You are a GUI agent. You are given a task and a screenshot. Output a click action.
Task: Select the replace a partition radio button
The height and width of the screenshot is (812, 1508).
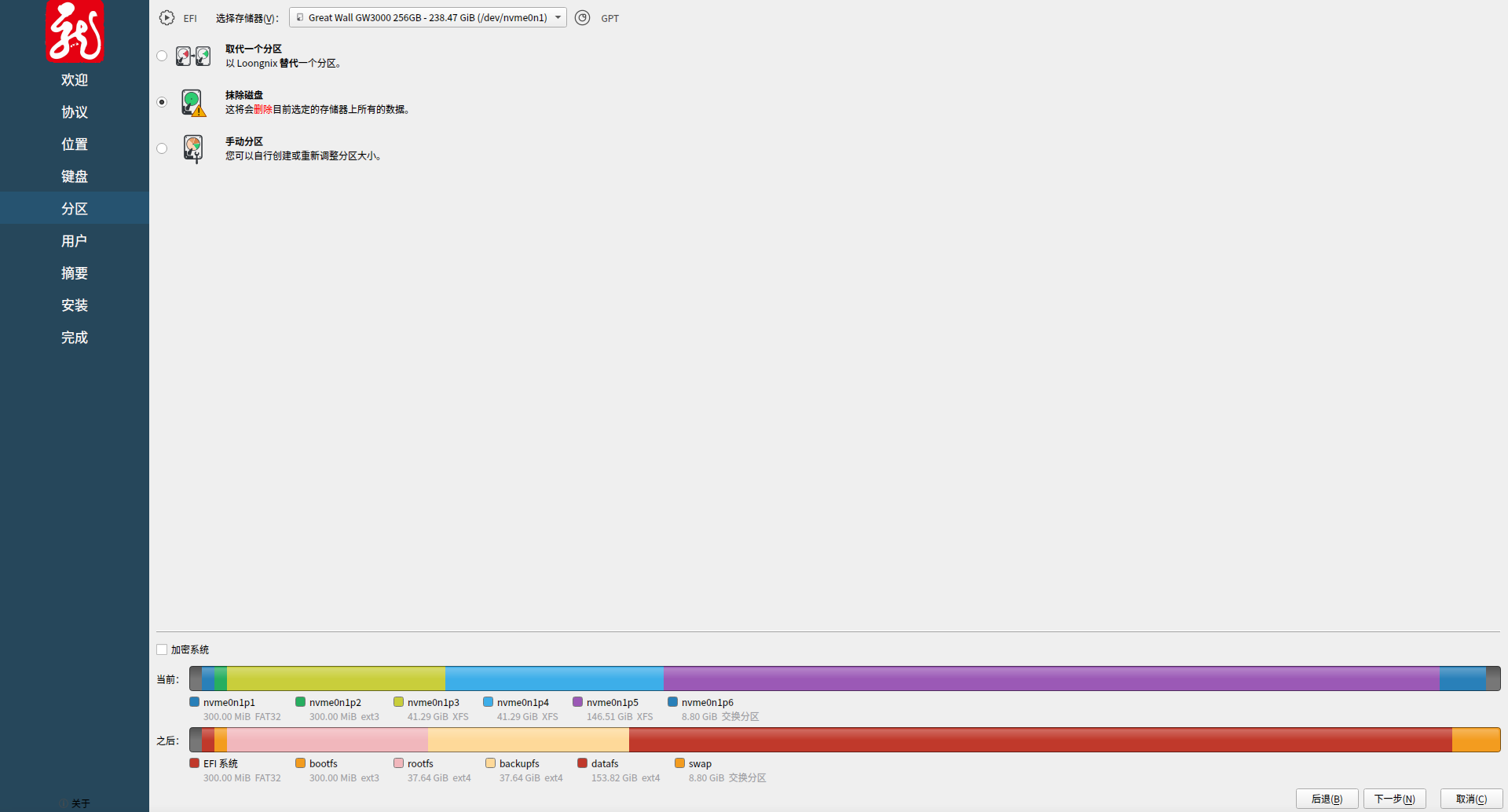[162, 56]
